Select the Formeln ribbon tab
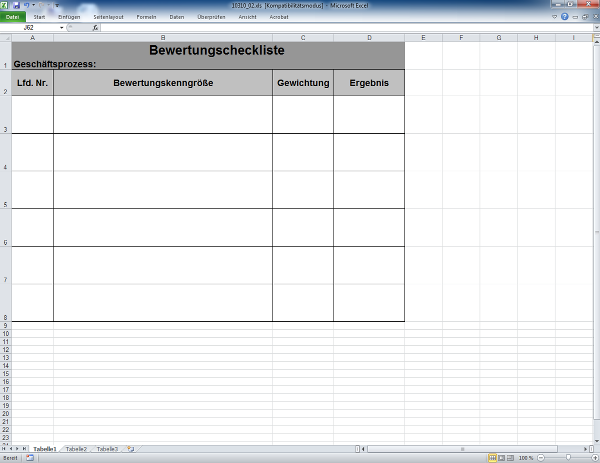 pos(146,17)
